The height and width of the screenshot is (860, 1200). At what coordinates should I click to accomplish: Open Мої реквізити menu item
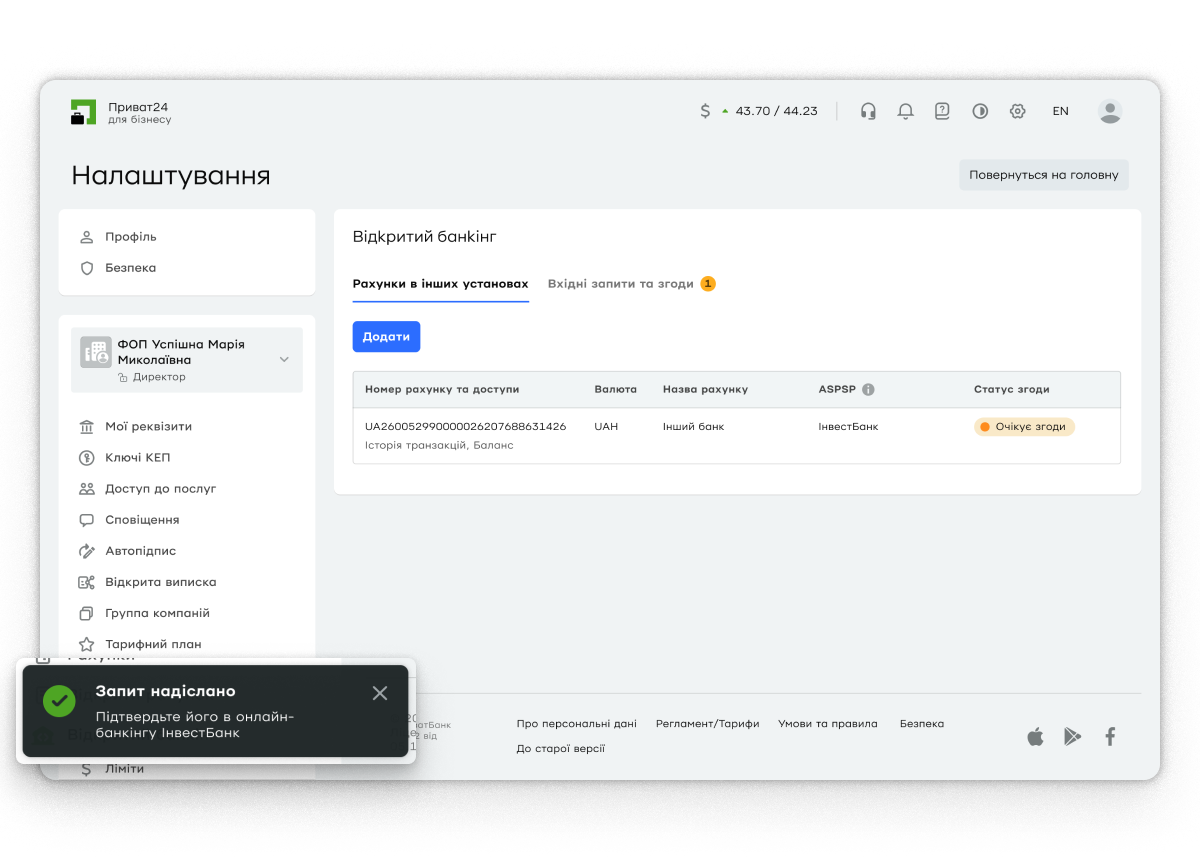coord(148,427)
